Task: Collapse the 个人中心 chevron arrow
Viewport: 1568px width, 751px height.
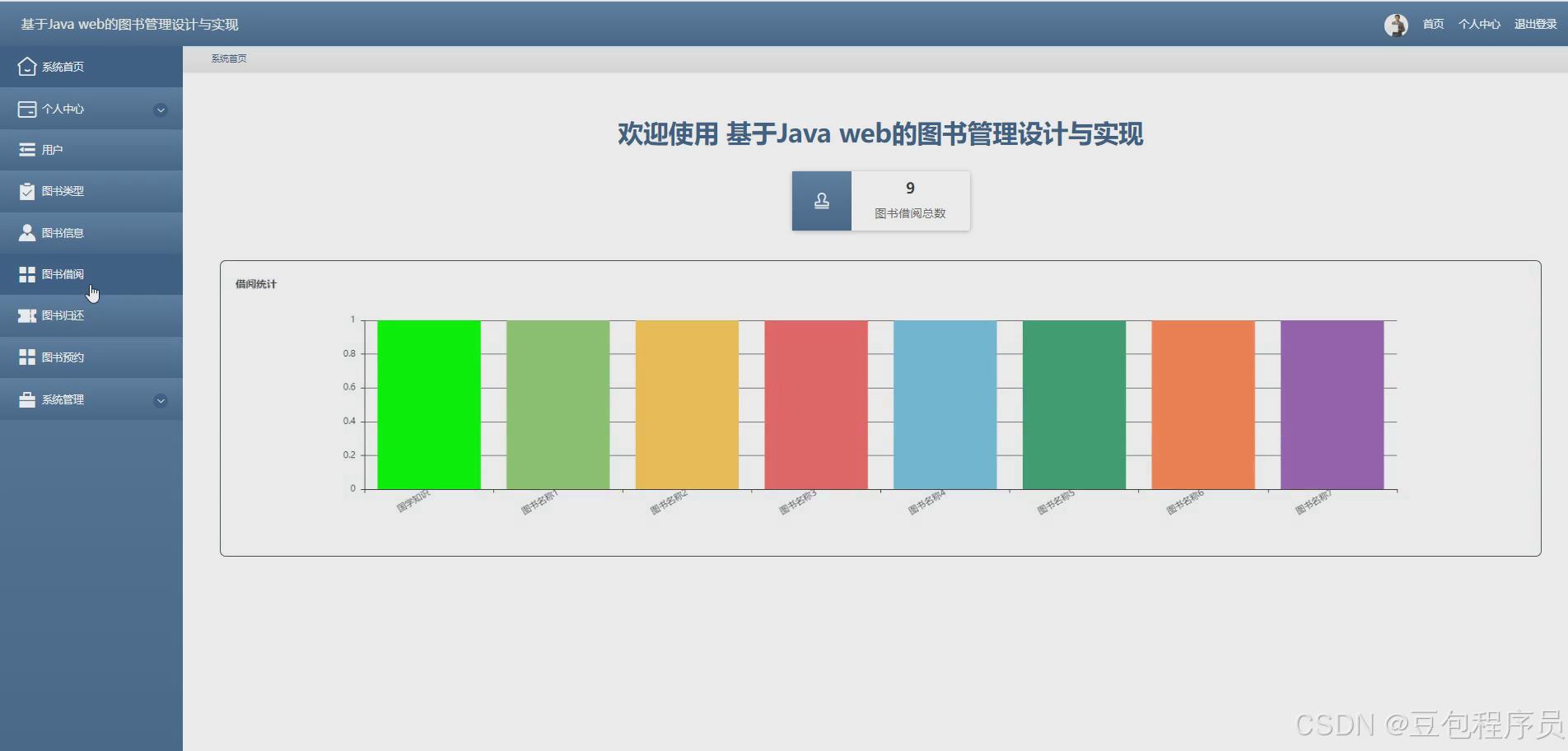Action: pyautogui.click(x=160, y=109)
